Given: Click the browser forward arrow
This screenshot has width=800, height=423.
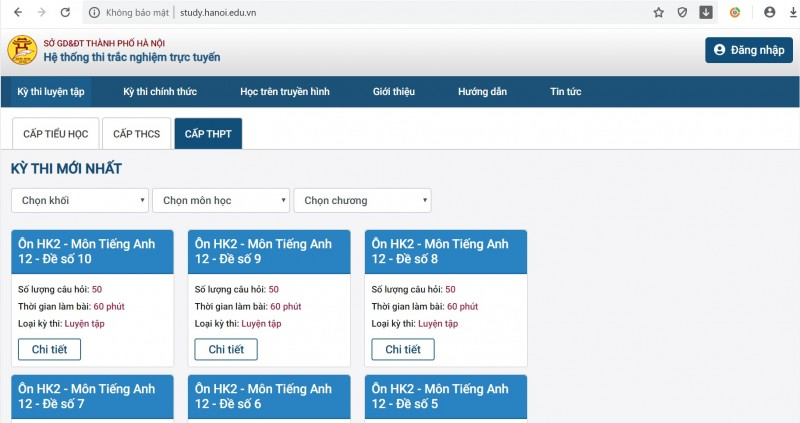Looking at the screenshot, I should pos(41,13).
